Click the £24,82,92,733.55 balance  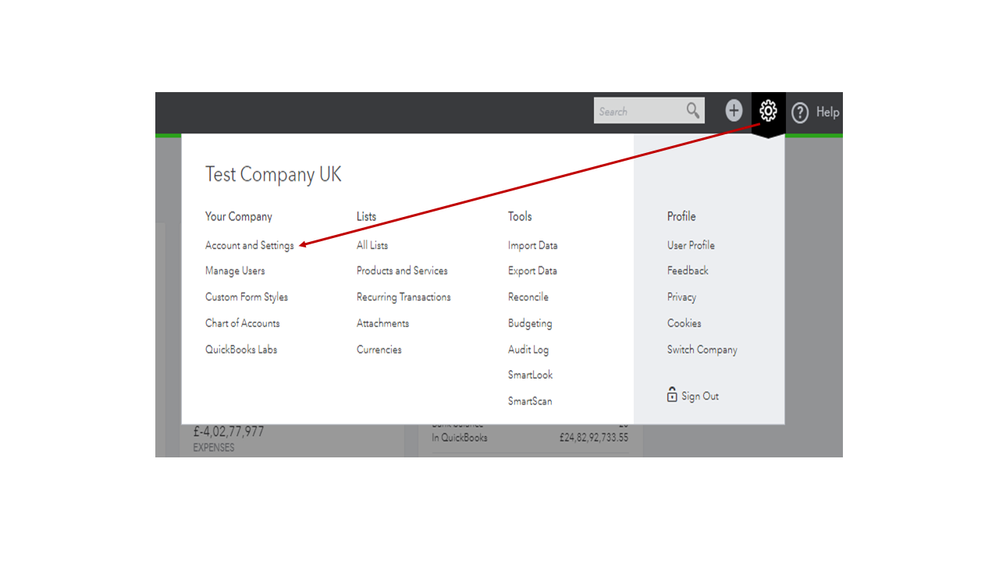[594, 438]
